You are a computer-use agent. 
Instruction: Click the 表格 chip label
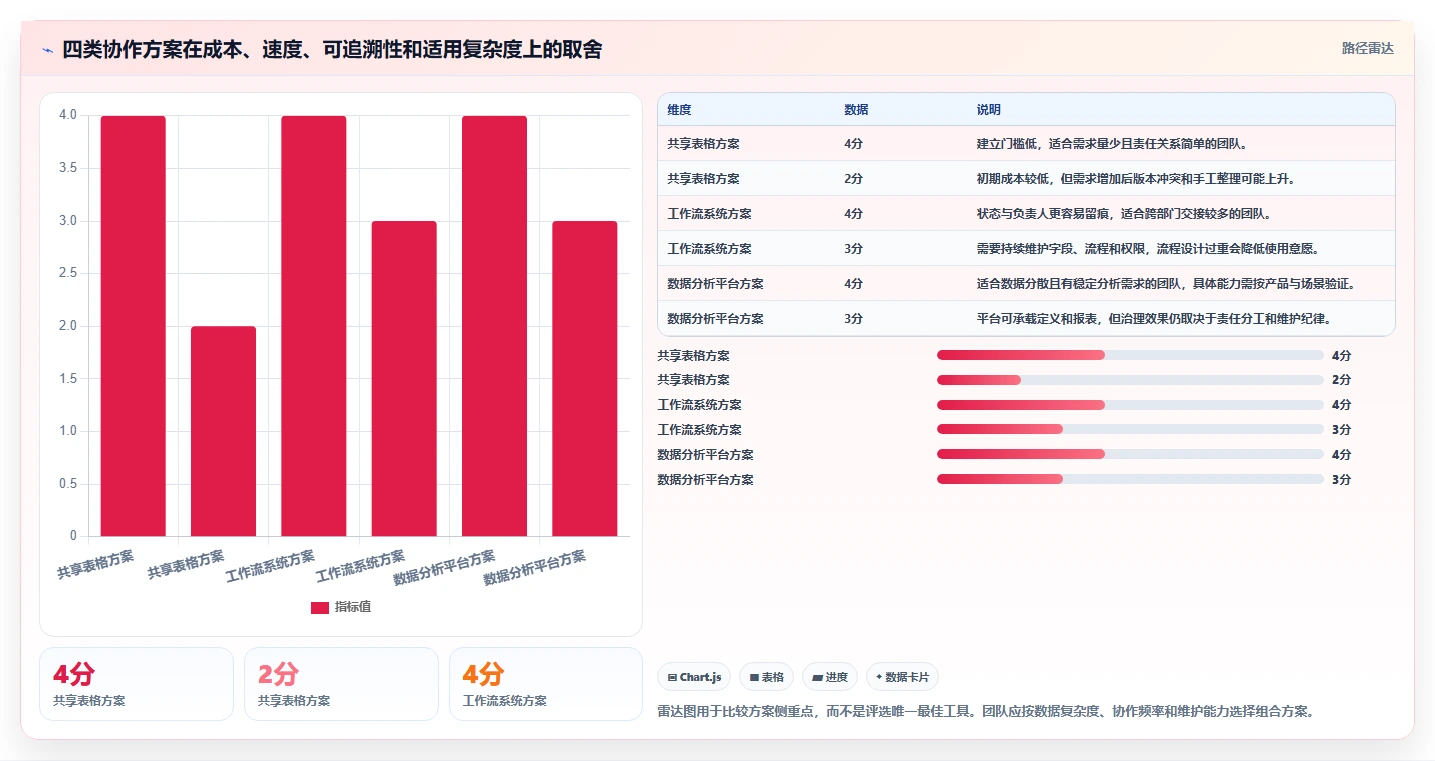pos(773,677)
